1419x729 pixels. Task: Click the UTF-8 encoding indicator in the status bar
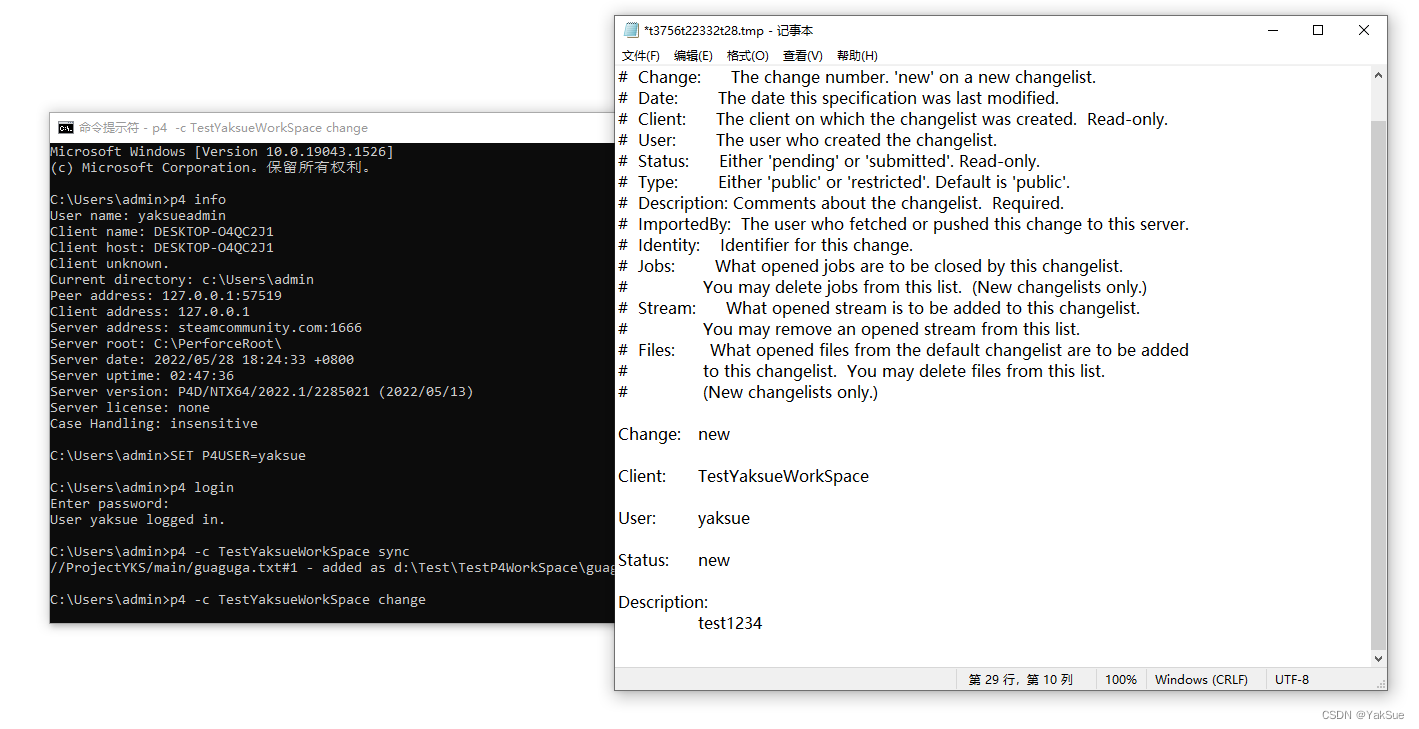(x=1291, y=679)
